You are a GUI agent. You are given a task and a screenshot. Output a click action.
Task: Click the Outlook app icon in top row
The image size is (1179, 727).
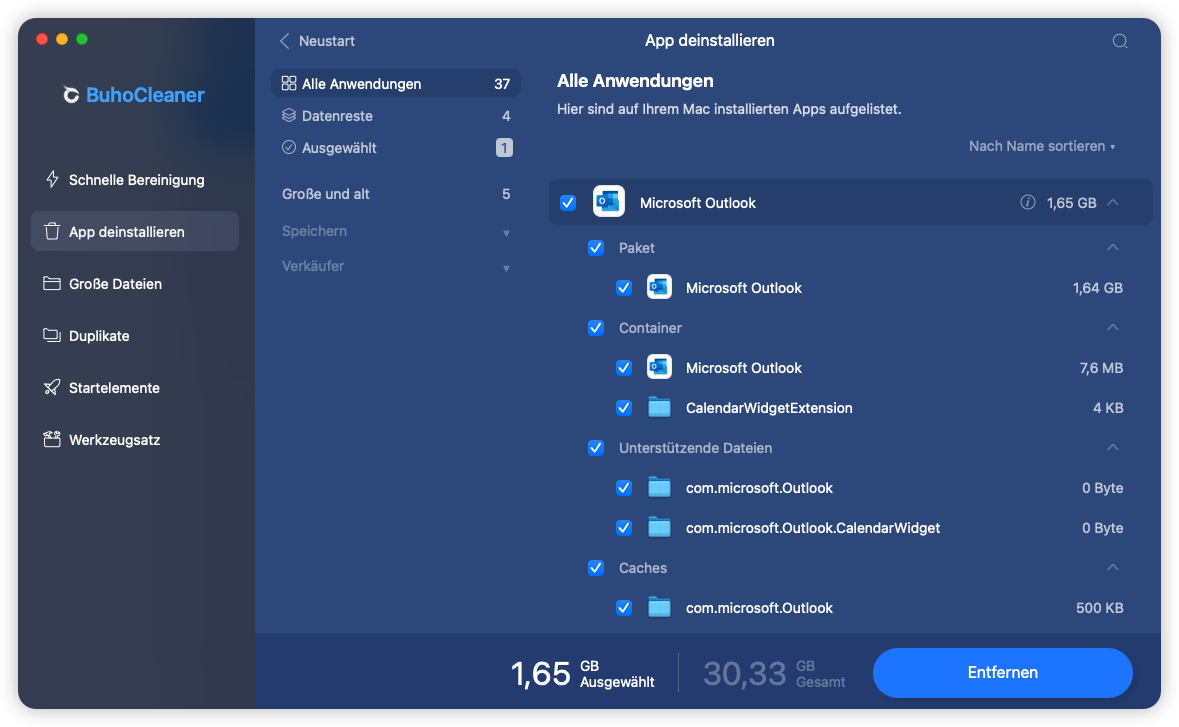tap(608, 201)
